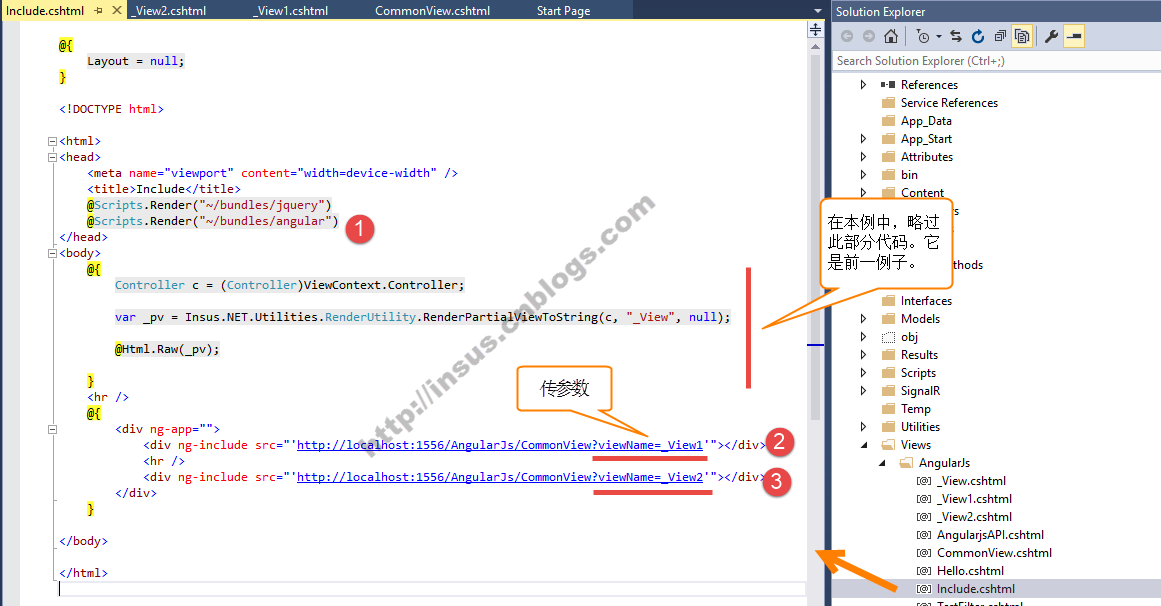Open the document tab overflow dropdown
The height and width of the screenshot is (606, 1161).
[x=817, y=10]
